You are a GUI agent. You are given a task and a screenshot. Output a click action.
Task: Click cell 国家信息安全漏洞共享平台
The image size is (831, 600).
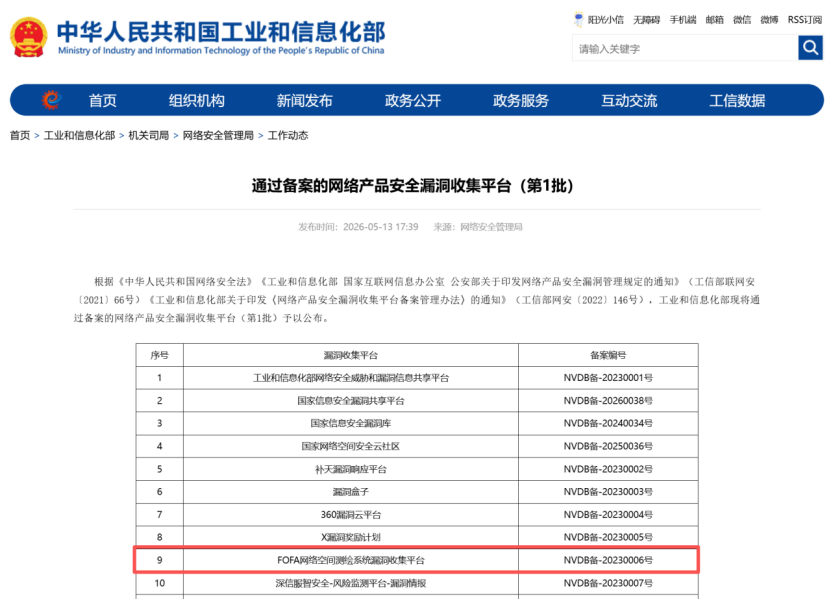pos(351,401)
